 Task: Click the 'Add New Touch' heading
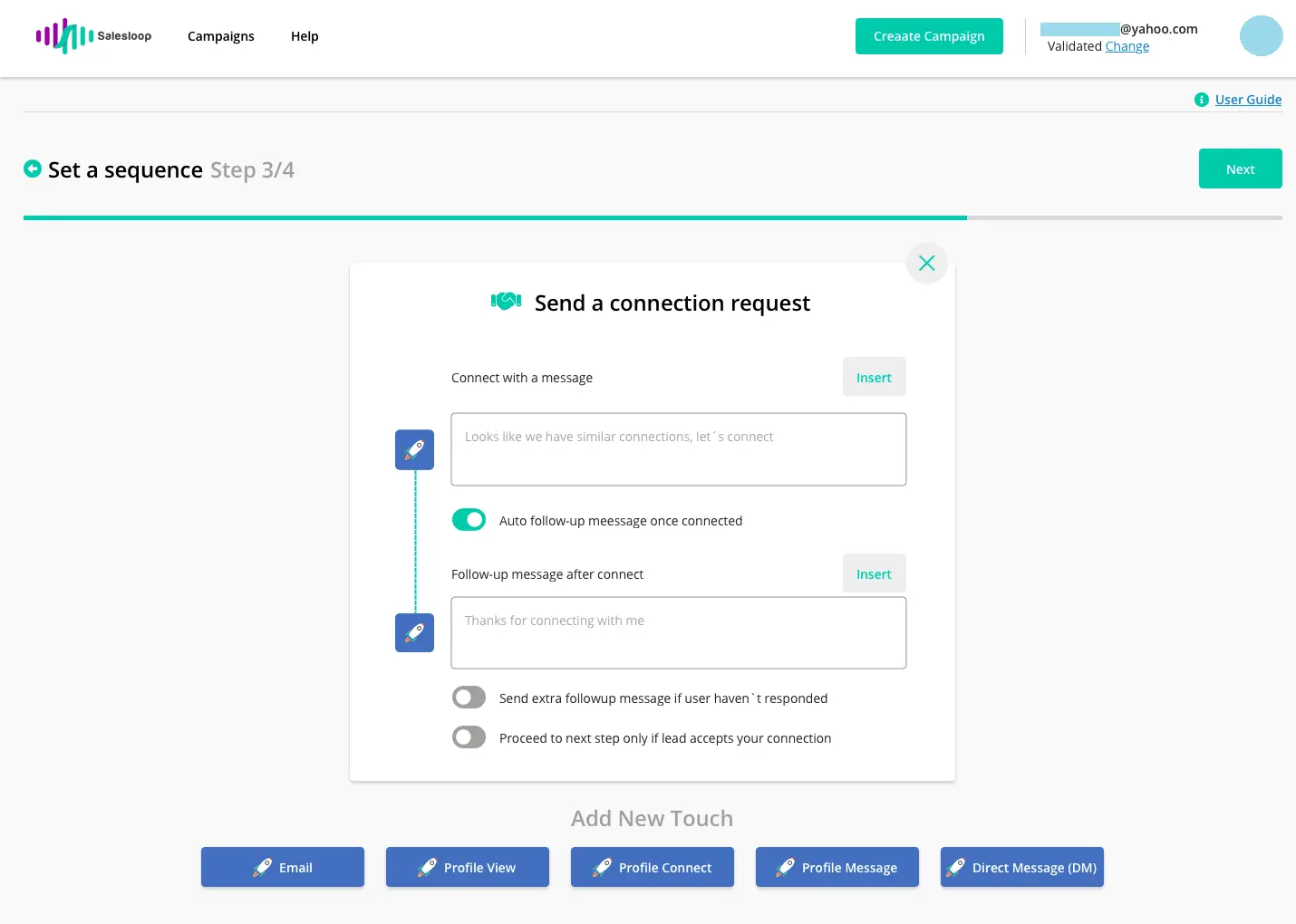pos(653,818)
